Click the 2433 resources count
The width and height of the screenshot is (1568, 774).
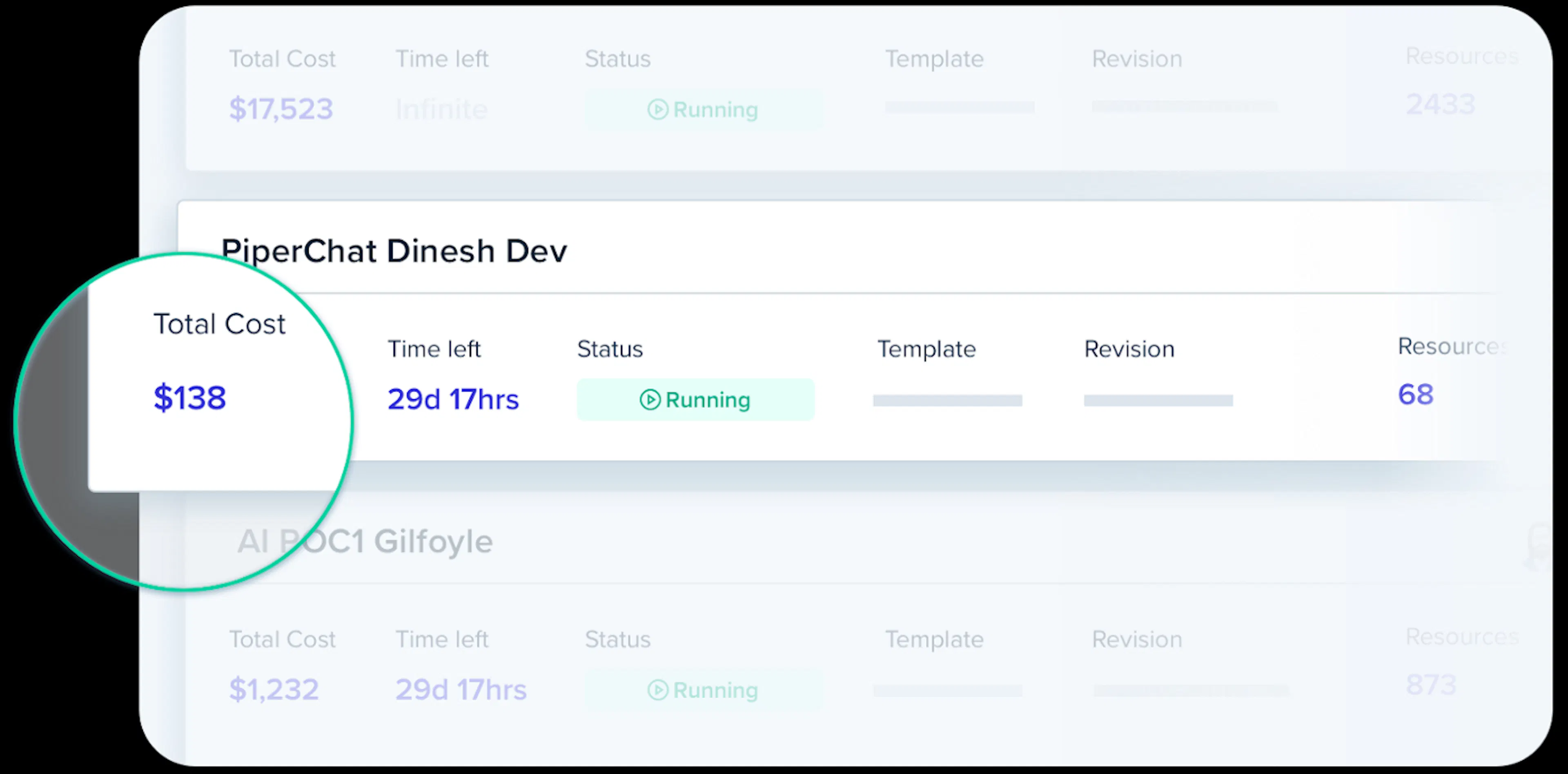1440,105
